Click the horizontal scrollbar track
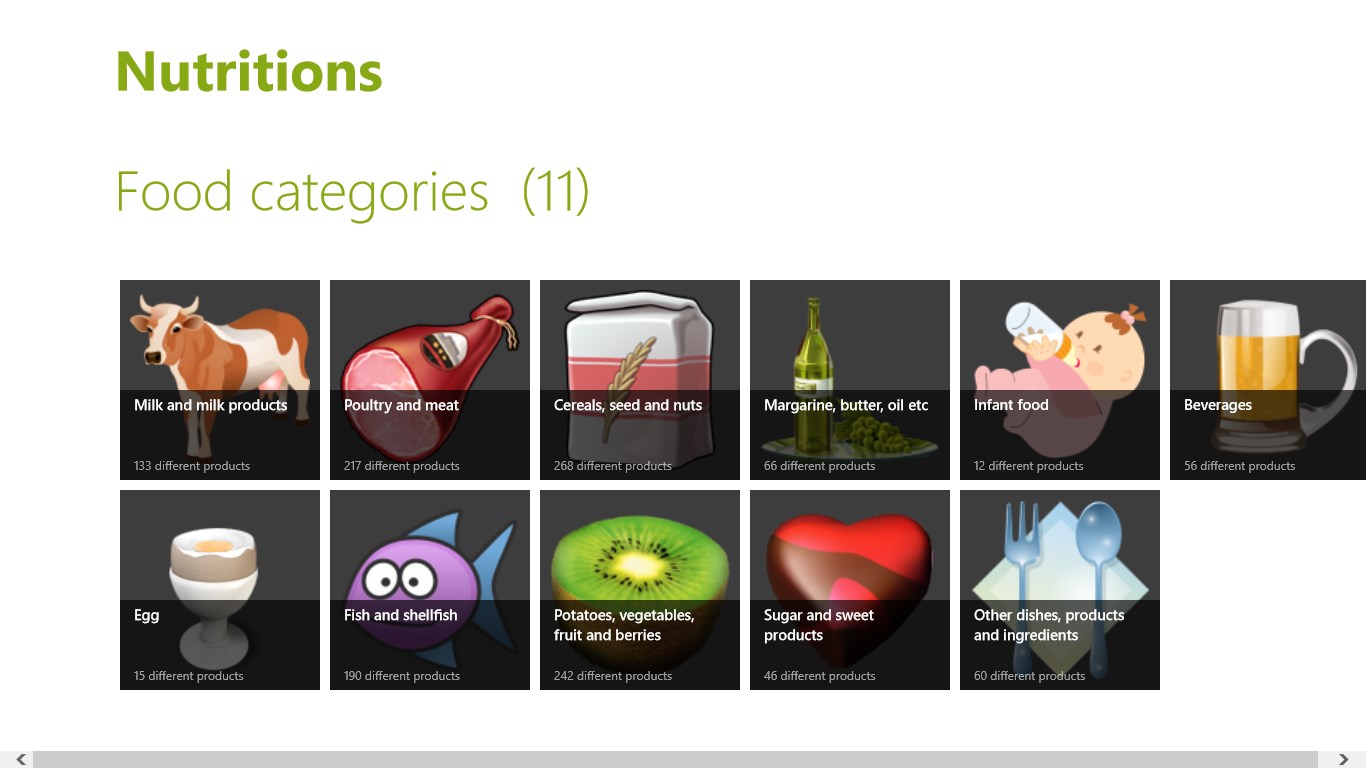This screenshot has height=768, width=1366. click(x=683, y=758)
